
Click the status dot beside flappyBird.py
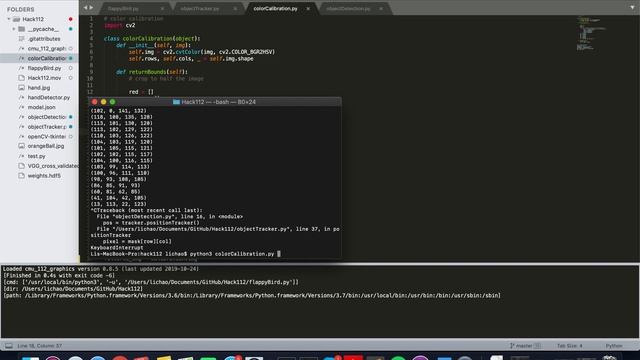tap(71, 68)
